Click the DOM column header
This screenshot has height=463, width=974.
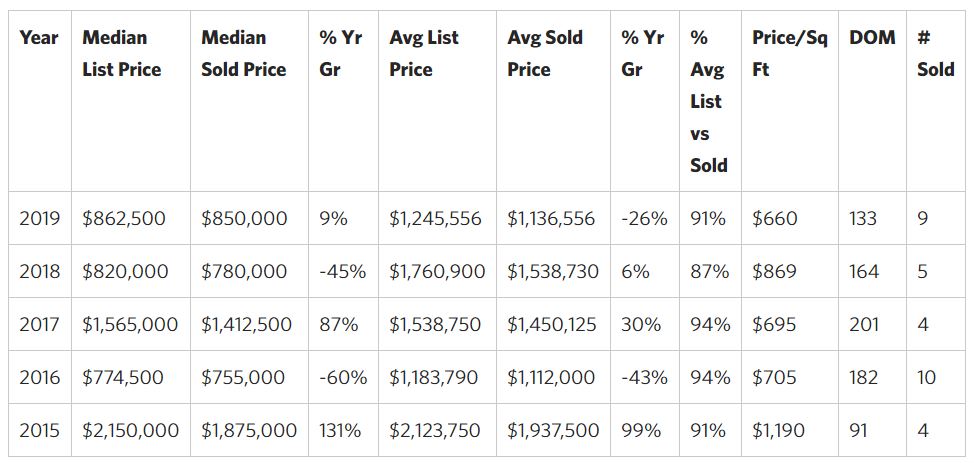(872, 38)
